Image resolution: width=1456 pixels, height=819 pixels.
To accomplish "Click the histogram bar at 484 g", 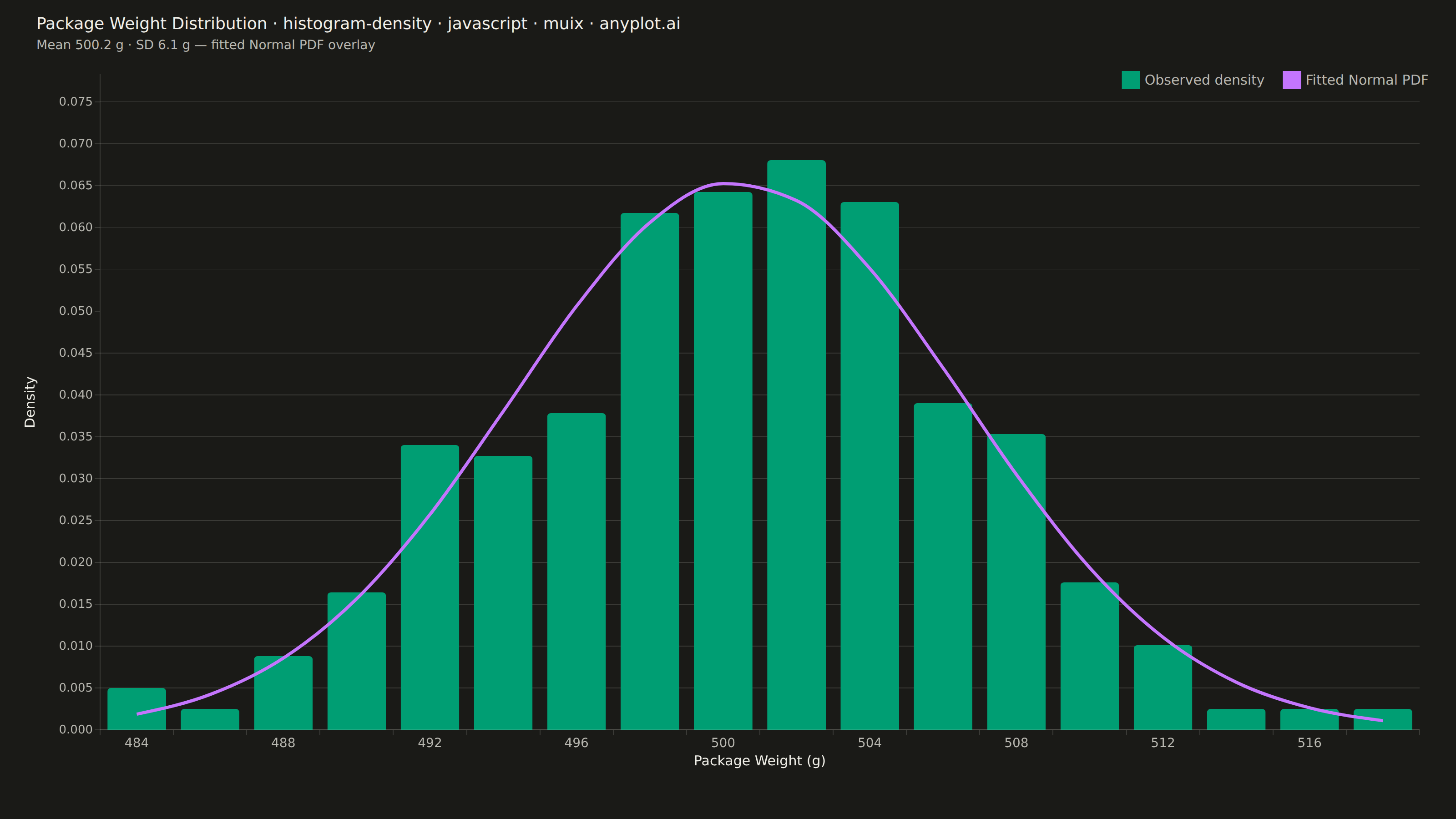I will coord(137,709).
